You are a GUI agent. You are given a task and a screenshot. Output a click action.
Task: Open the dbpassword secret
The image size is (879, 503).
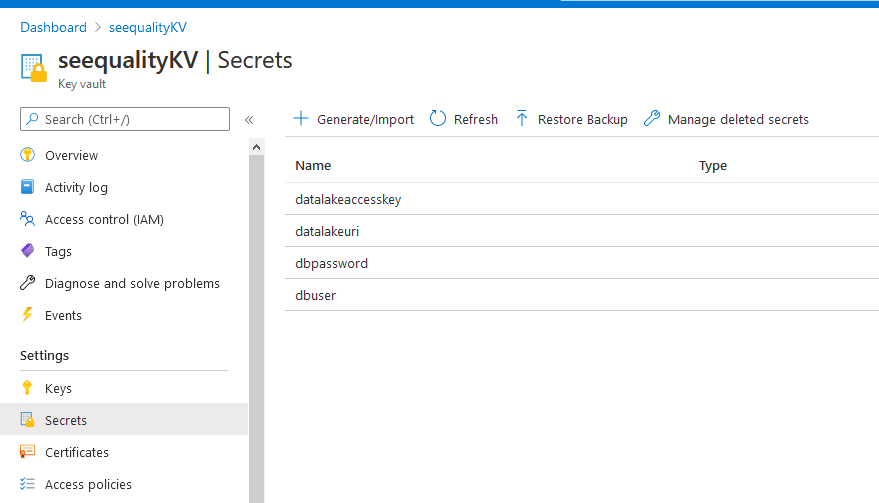(x=331, y=263)
